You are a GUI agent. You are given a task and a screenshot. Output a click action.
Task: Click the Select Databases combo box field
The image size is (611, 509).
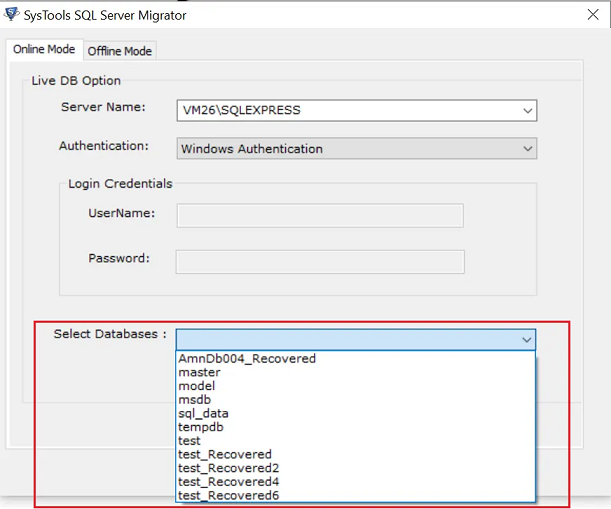(x=356, y=340)
